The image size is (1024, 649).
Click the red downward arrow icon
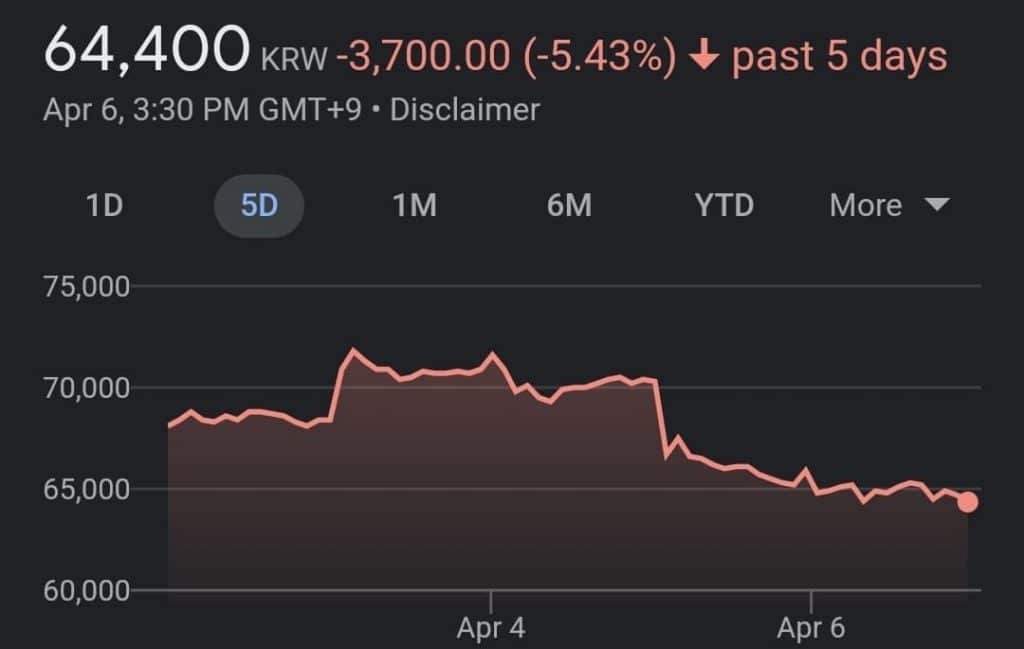(705, 57)
